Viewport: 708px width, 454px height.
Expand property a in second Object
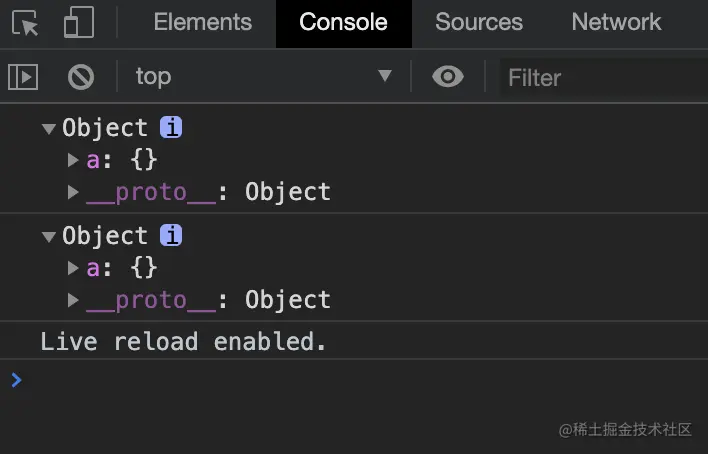click(x=73, y=268)
